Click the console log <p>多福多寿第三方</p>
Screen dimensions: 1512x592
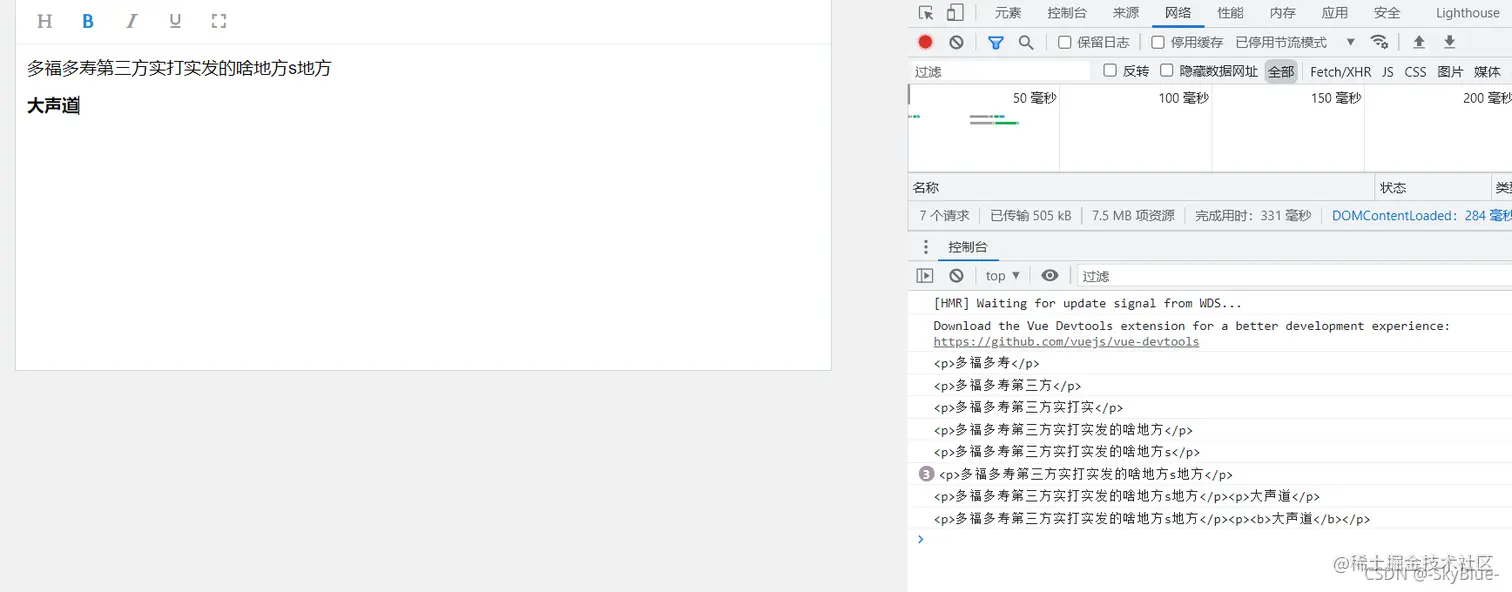coord(1007,385)
